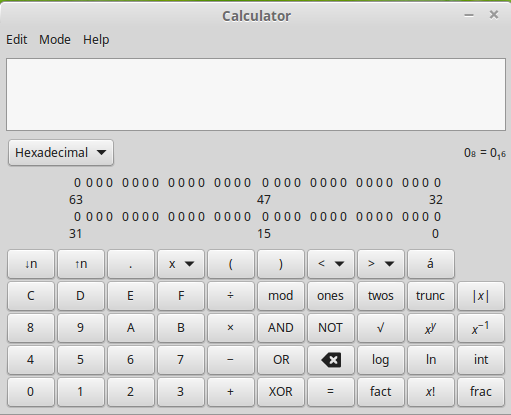Toggle bit 31 in the bit panel
Image resolution: width=511 pixels, height=415 pixels.
click(x=77, y=217)
